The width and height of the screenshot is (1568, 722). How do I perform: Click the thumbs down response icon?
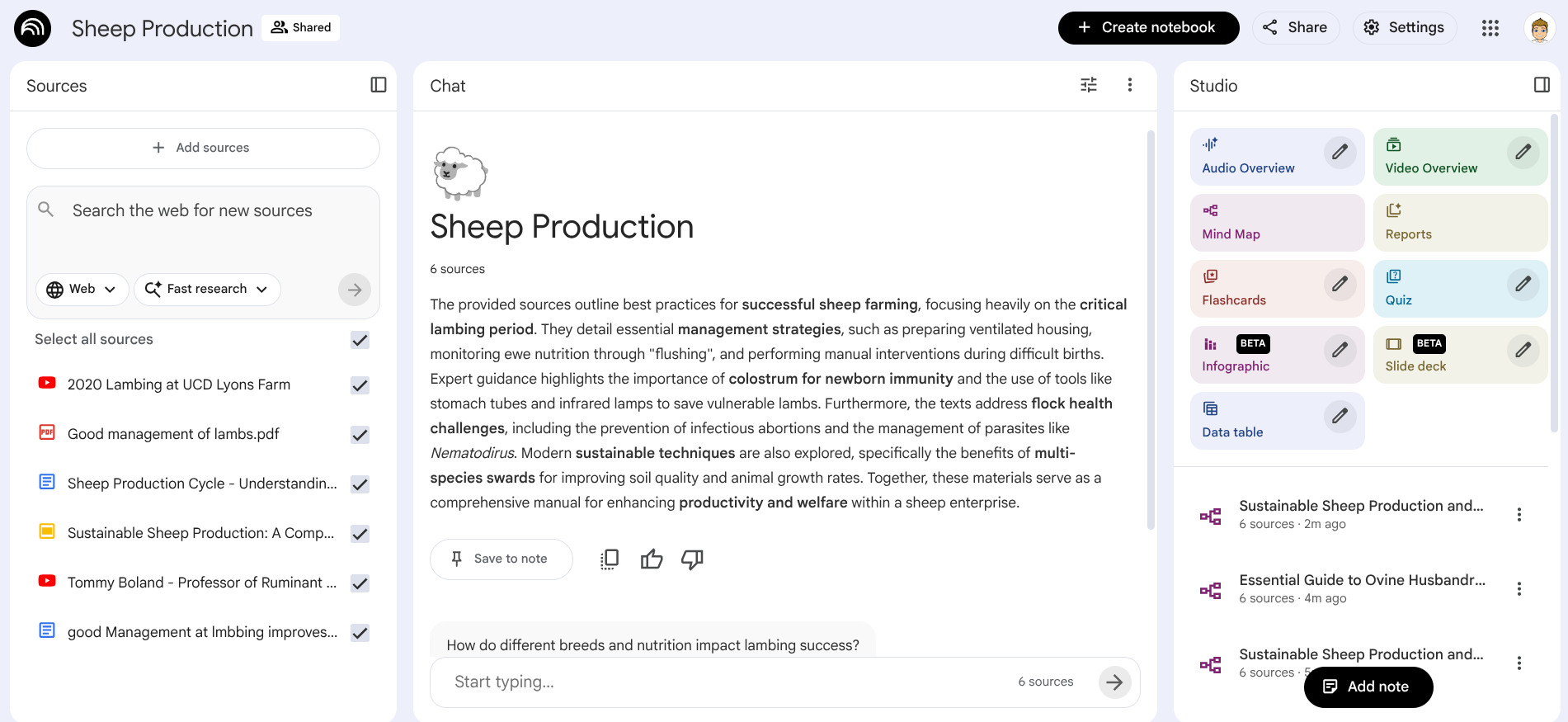(692, 559)
